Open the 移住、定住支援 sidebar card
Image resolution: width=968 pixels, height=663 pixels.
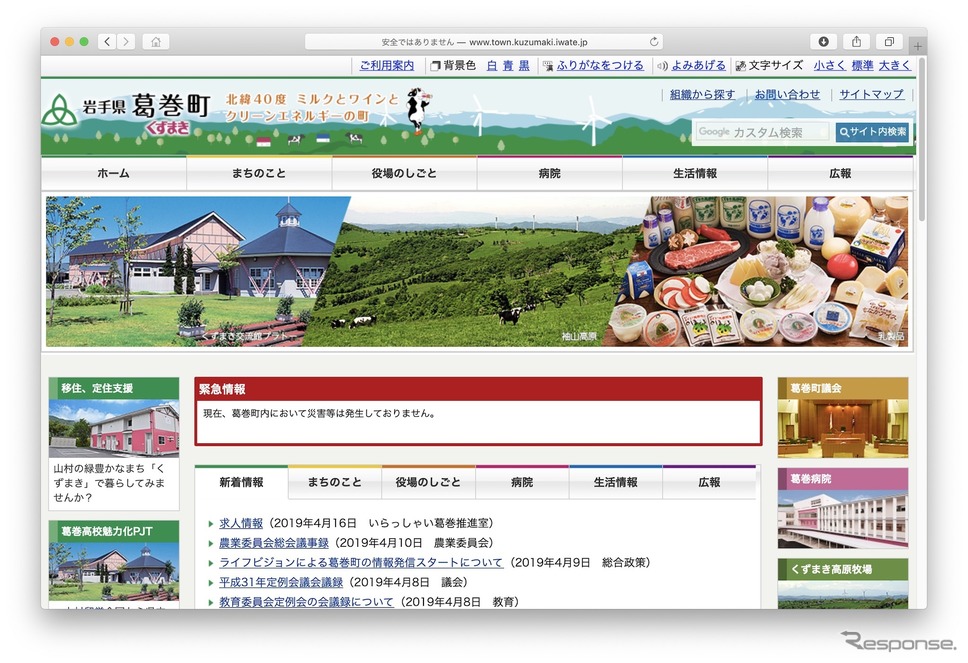[114, 444]
